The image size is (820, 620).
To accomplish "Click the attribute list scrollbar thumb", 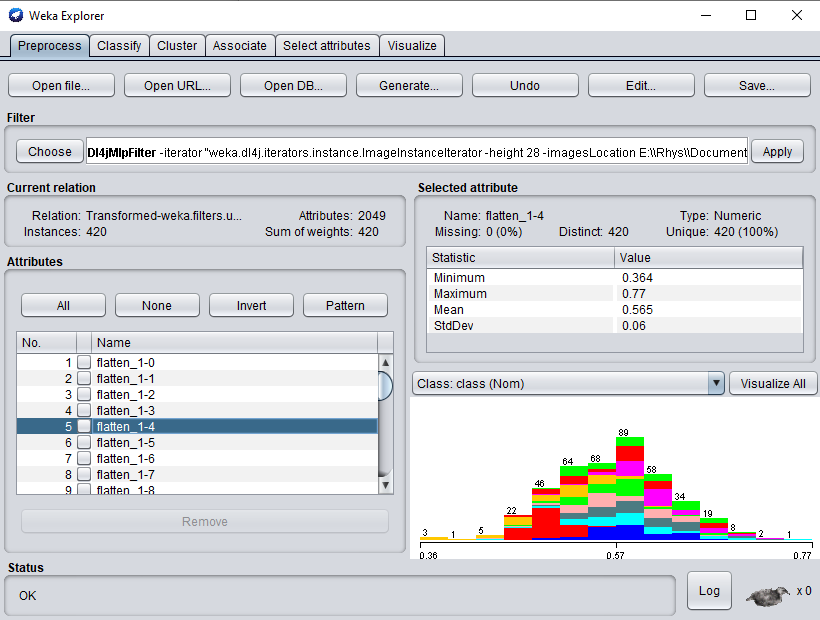I will (385, 386).
